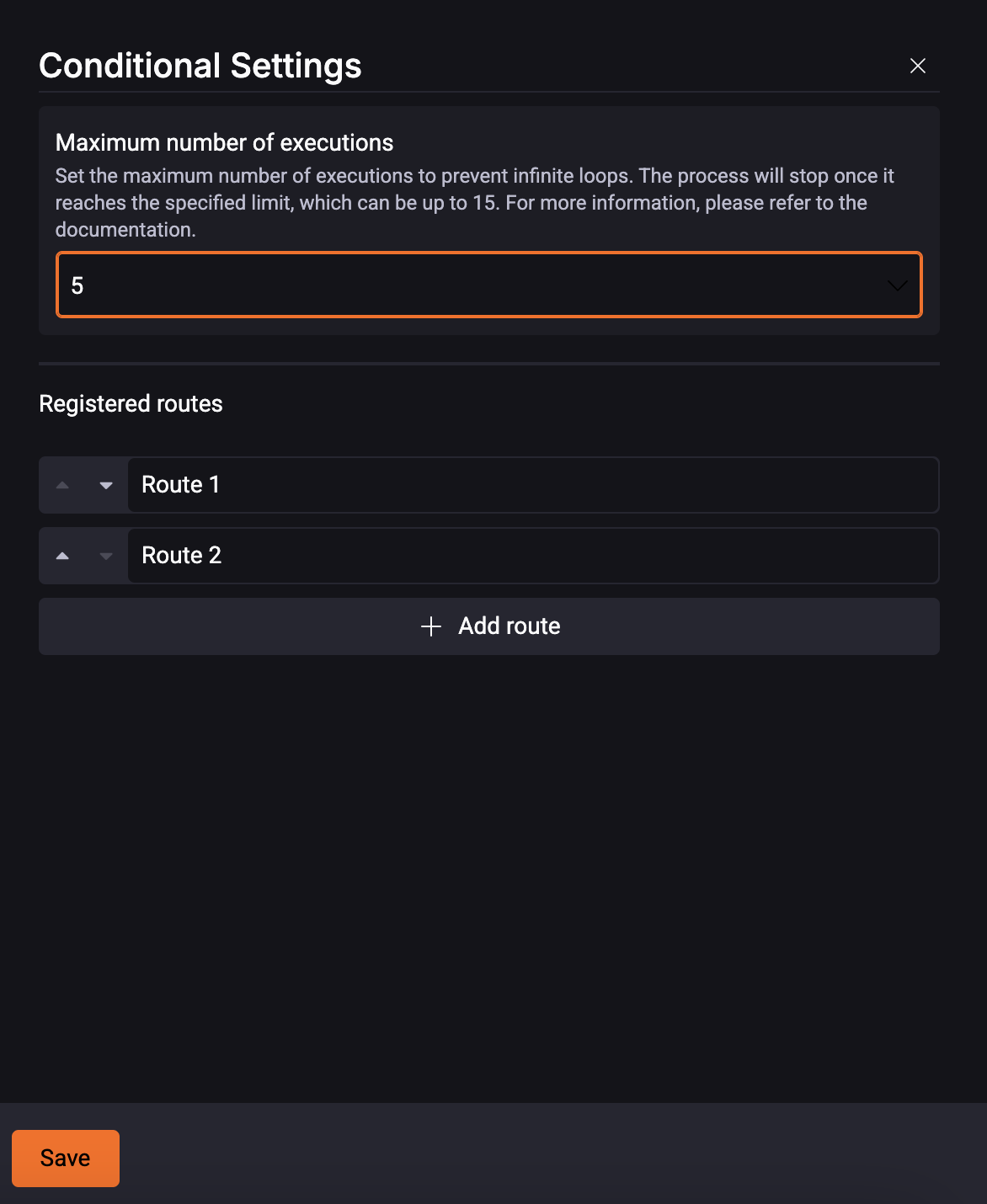
Task: Move Route 1 down
Action: 106,485
